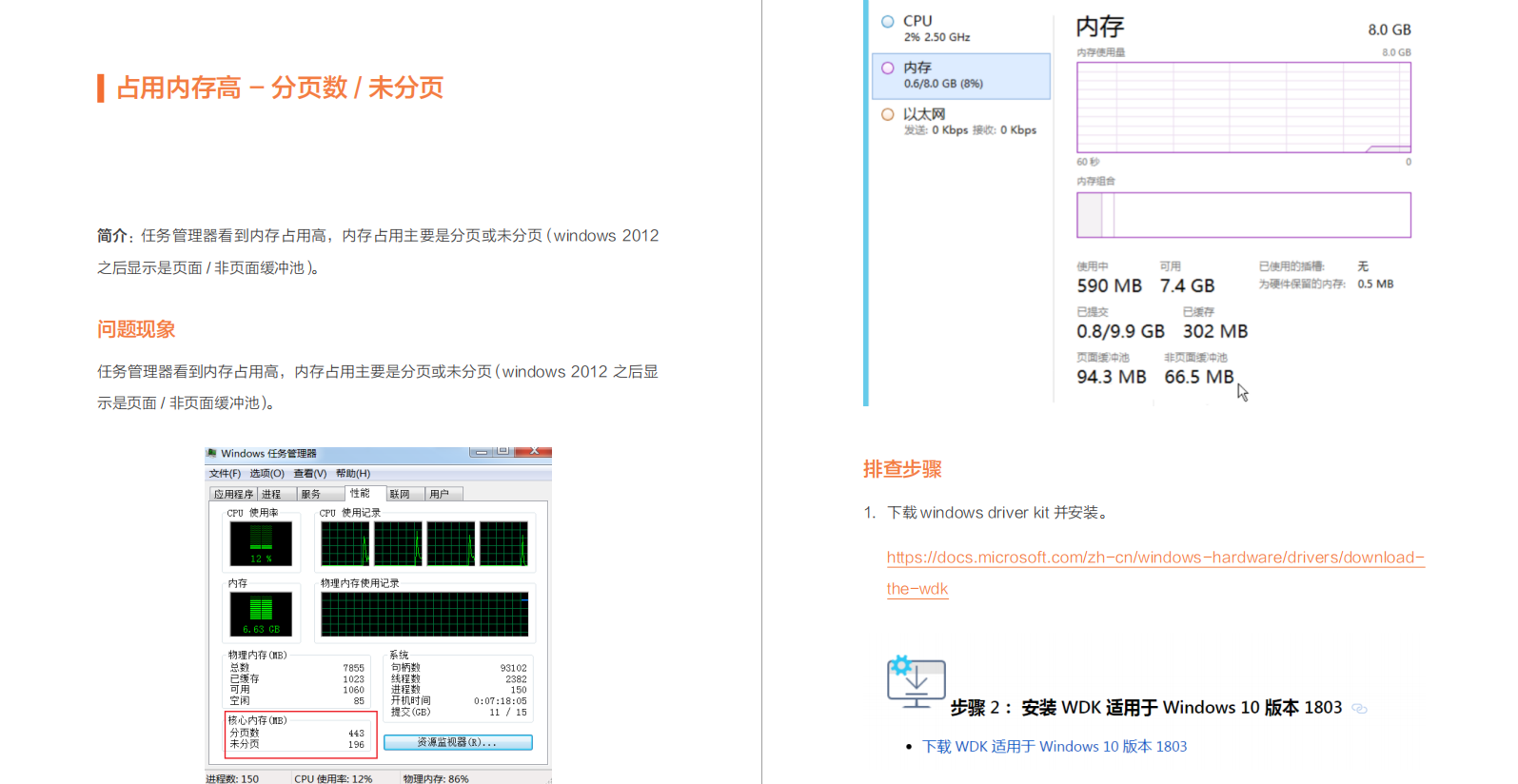Screen dimensions: 1518x784
Task: Select the 内存 circle icon in performance sidebar
Action: click(x=888, y=68)
